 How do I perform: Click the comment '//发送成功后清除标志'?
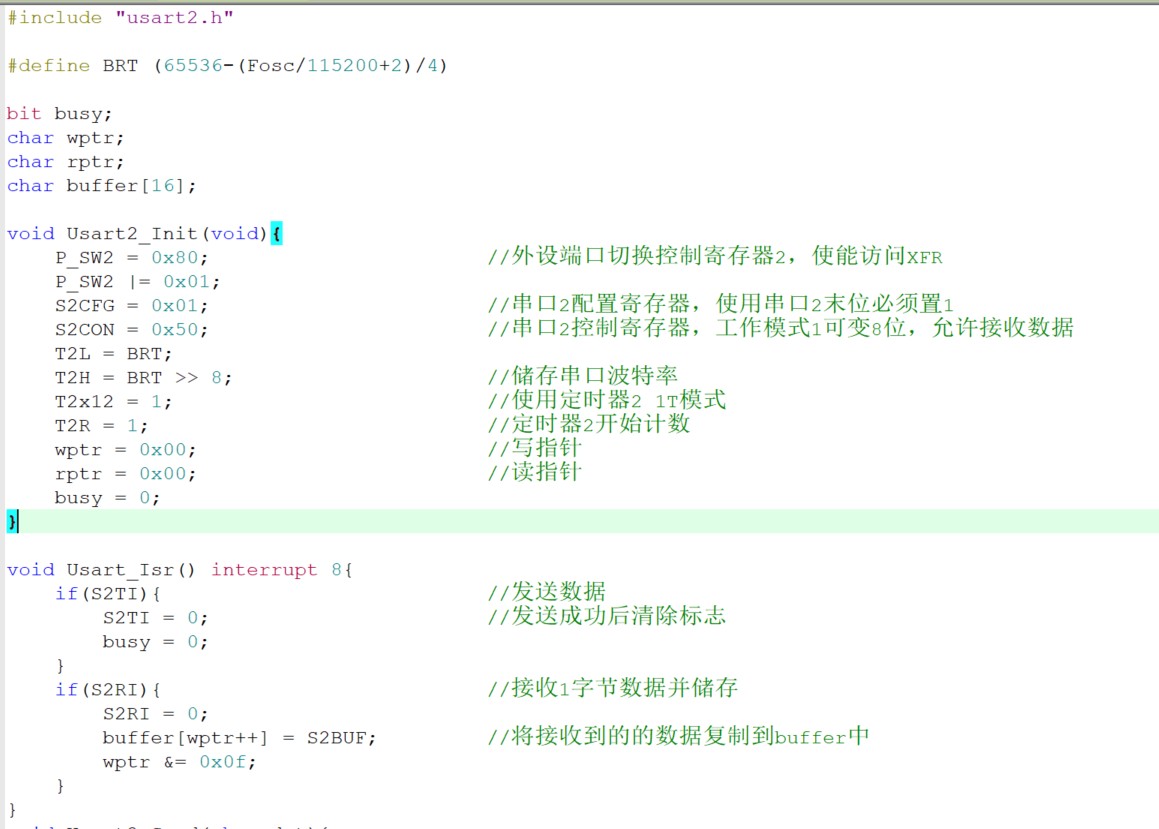607,615
